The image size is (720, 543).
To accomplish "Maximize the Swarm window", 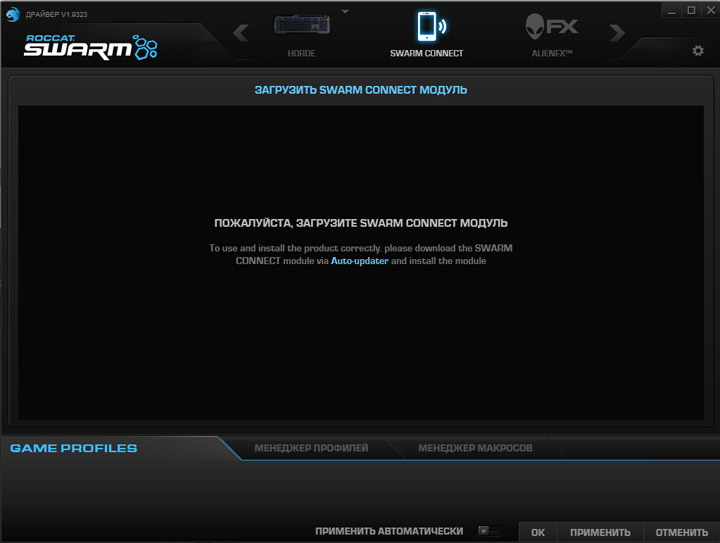I will 691,10.
